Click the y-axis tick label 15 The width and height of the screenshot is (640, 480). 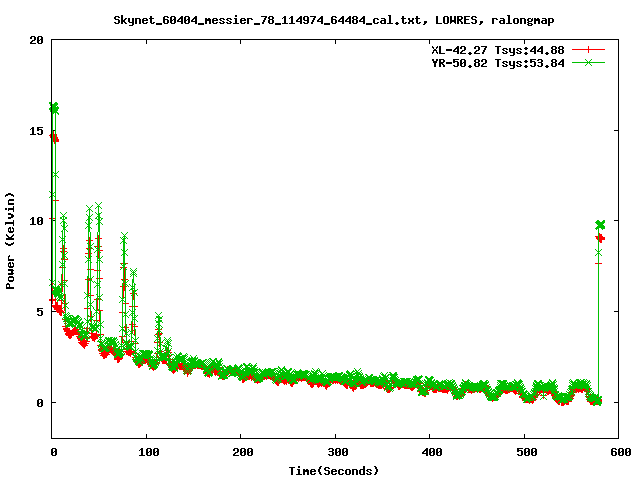tap(36, 131)
